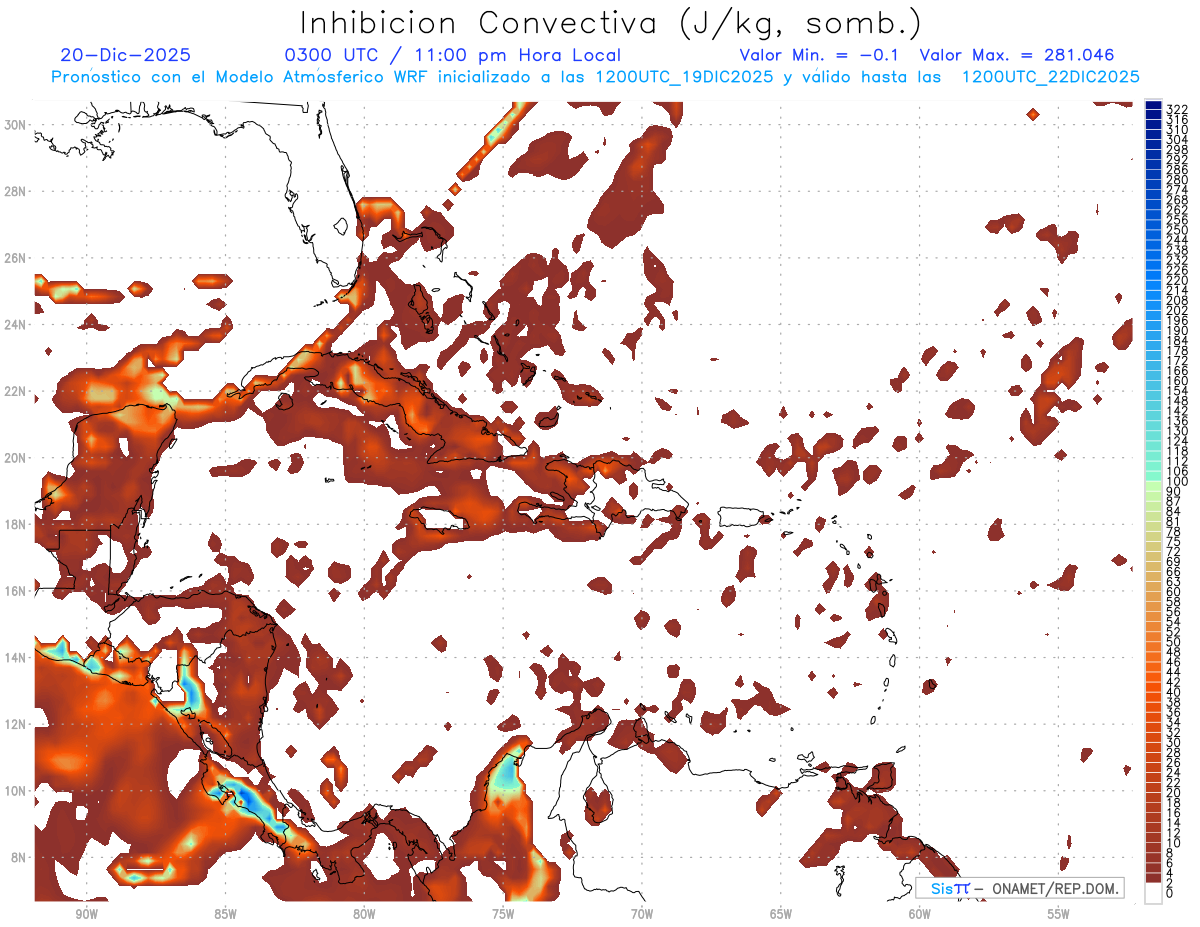Click the dark blue swatch at the top of the color bar
Image resolution: width=1200 pixels, height=927 pixels.
[x=1153, y=105]
